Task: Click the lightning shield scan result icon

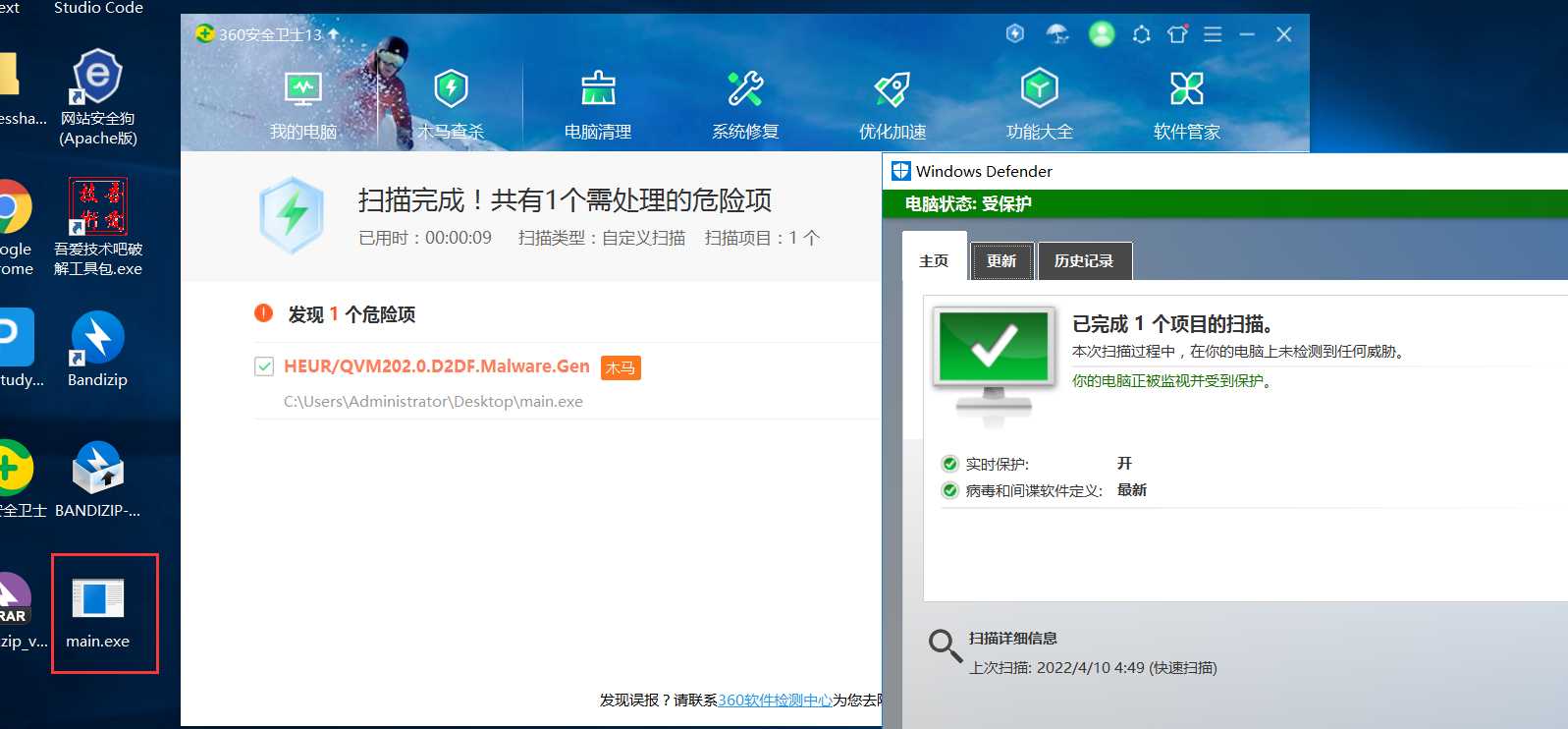Action: 292,215
